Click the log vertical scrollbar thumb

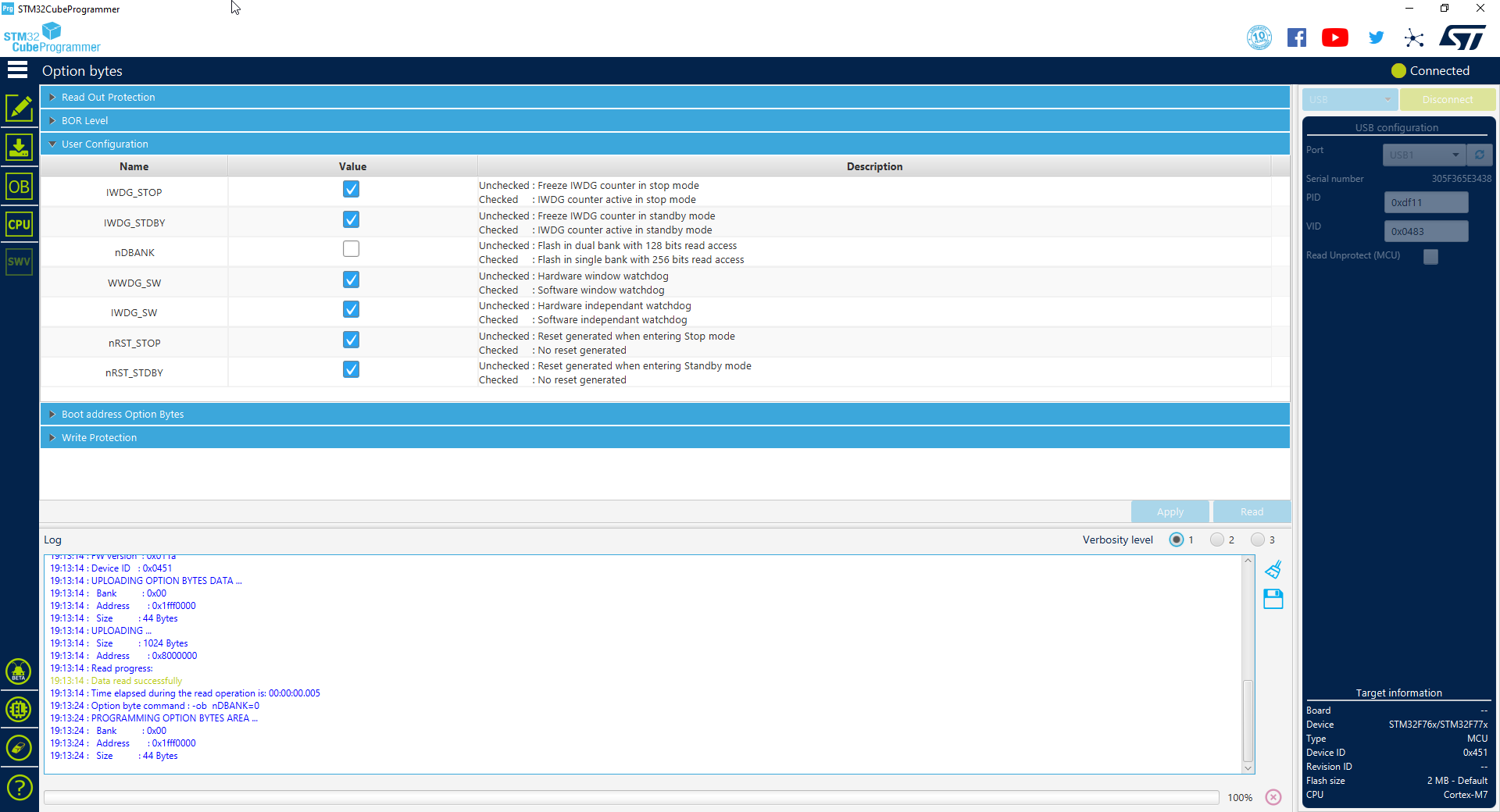coord(1248,720)
